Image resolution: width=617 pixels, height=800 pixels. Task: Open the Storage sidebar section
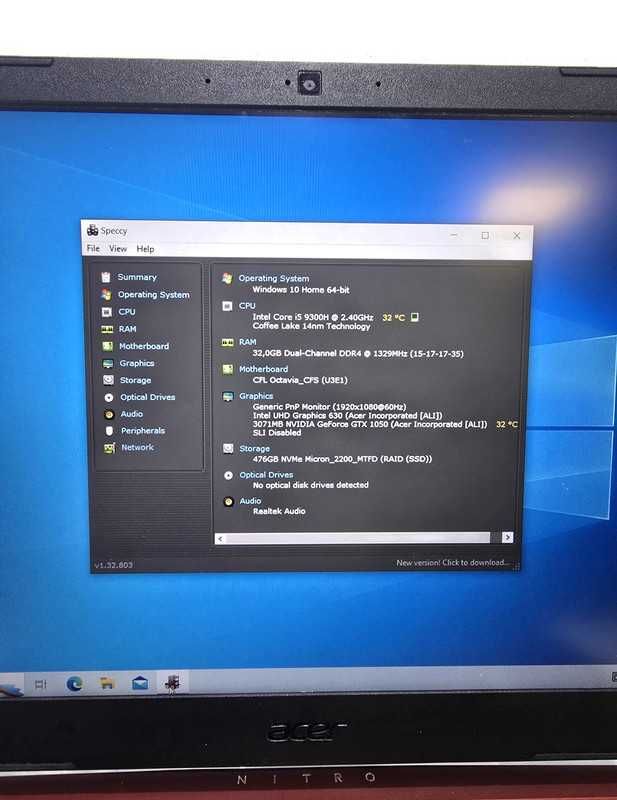pos(135,380)
